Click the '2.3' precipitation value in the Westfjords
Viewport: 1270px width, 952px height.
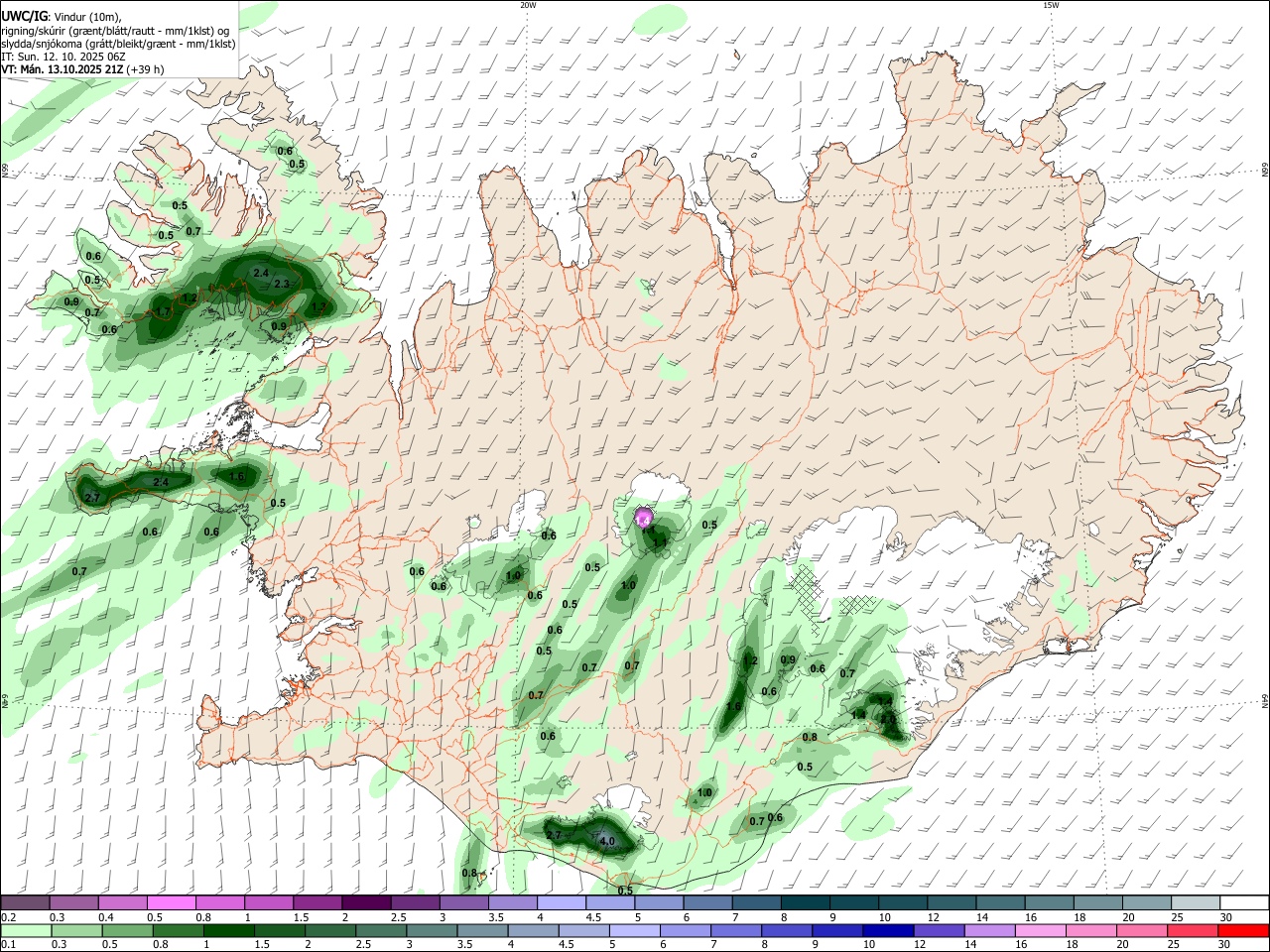(282, 284)
